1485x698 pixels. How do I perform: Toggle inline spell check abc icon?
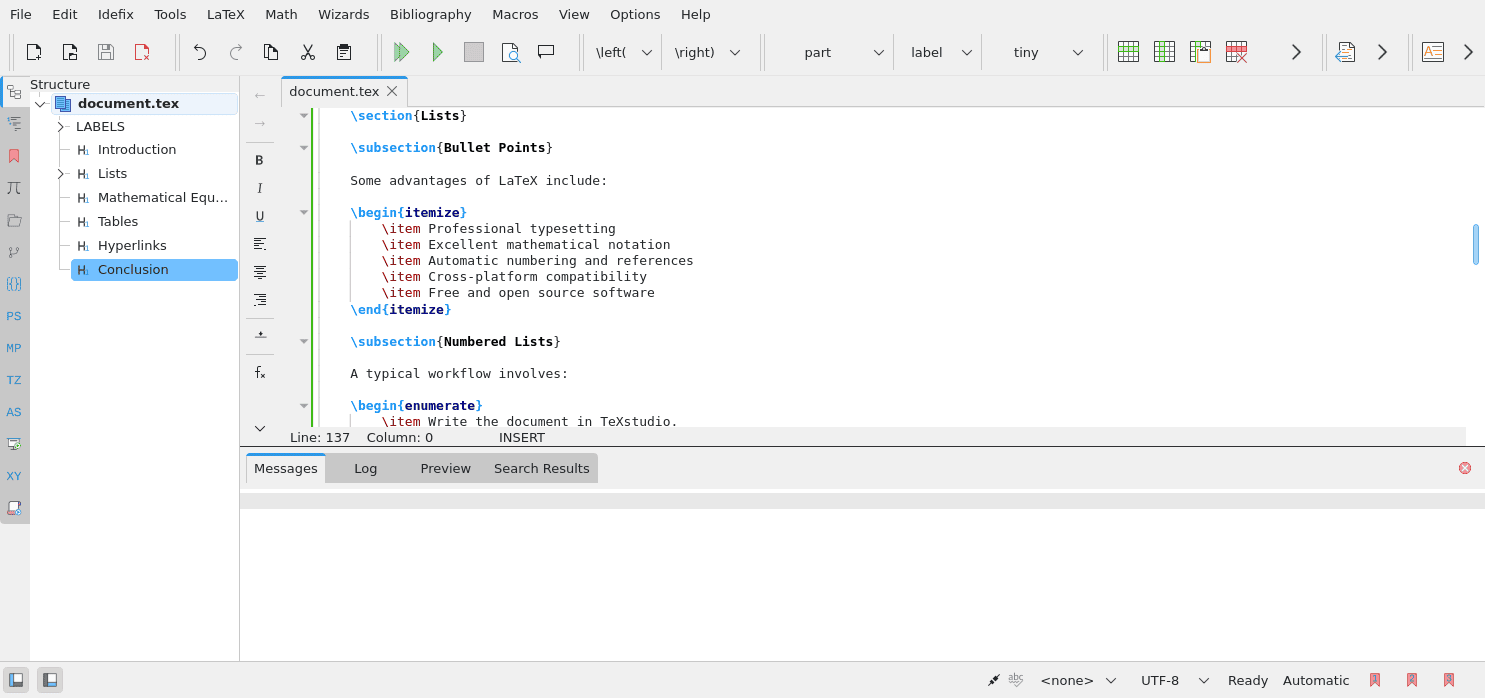pyautogui.click(x=1016, y=679)
